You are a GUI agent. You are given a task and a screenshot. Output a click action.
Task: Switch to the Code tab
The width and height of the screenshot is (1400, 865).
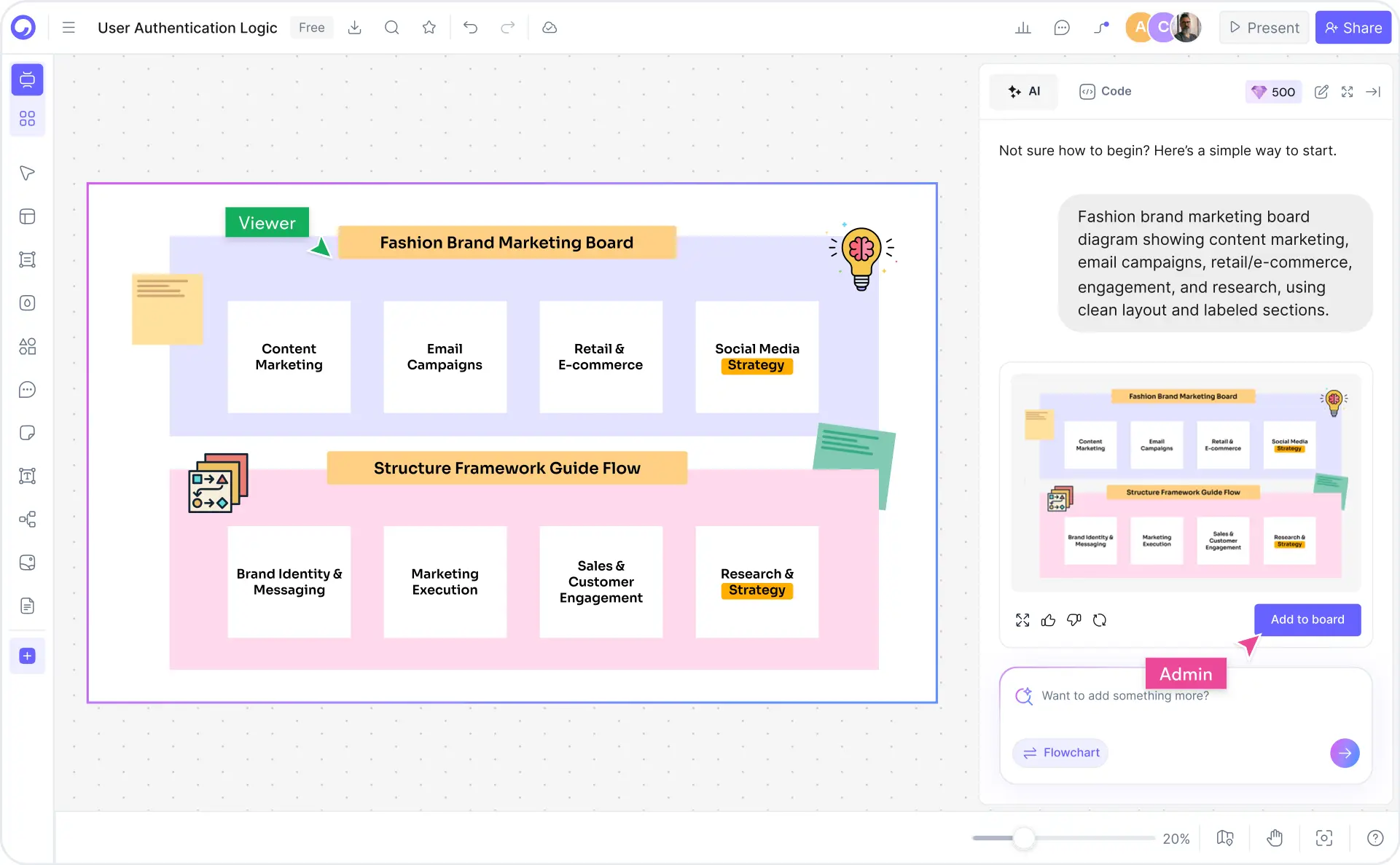[x=1105, y=91]
